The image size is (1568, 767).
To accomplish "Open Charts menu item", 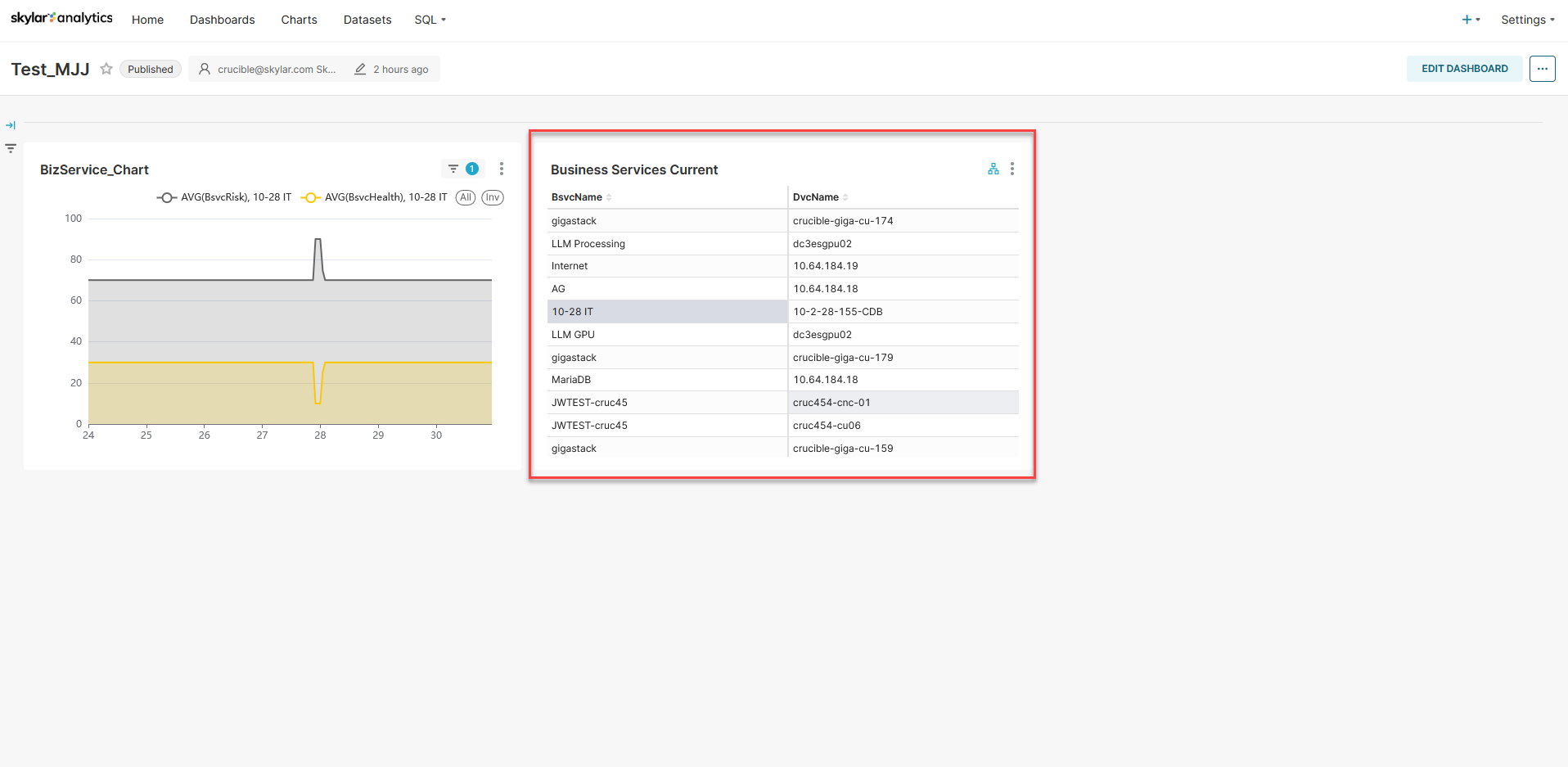I will click(299, 20).
